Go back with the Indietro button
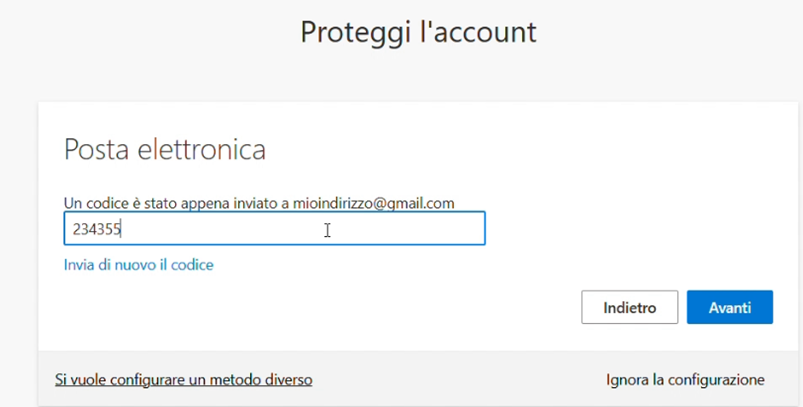This screenshot has height=407, width=803. [629, 307]
